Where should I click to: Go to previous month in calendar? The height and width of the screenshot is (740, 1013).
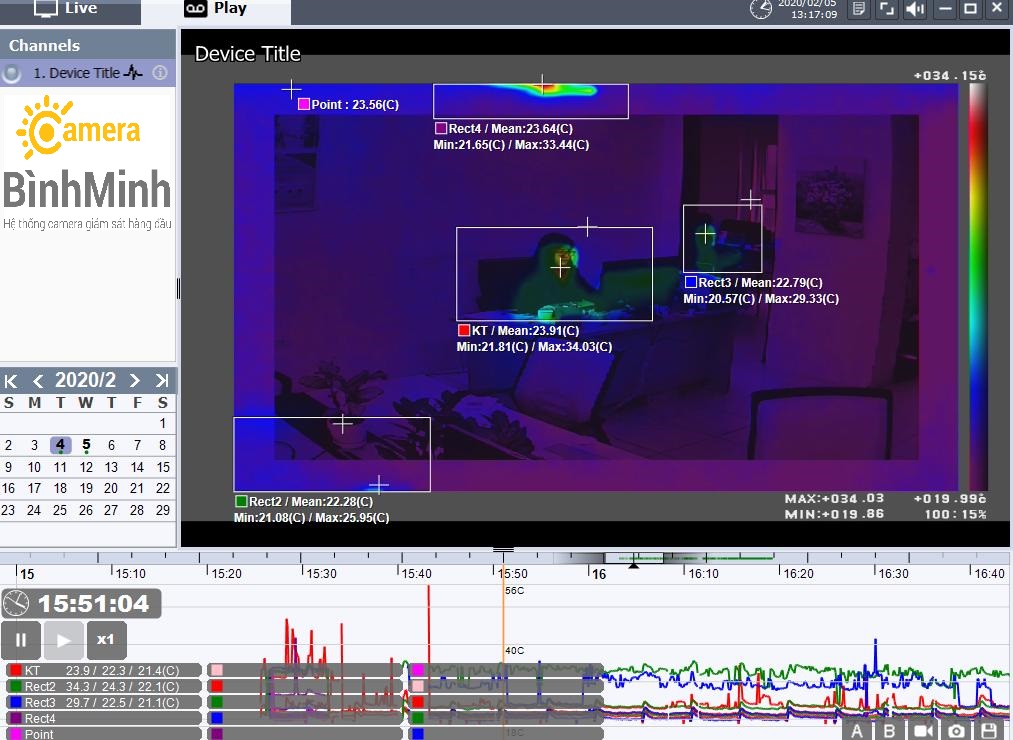pos(37,381)
